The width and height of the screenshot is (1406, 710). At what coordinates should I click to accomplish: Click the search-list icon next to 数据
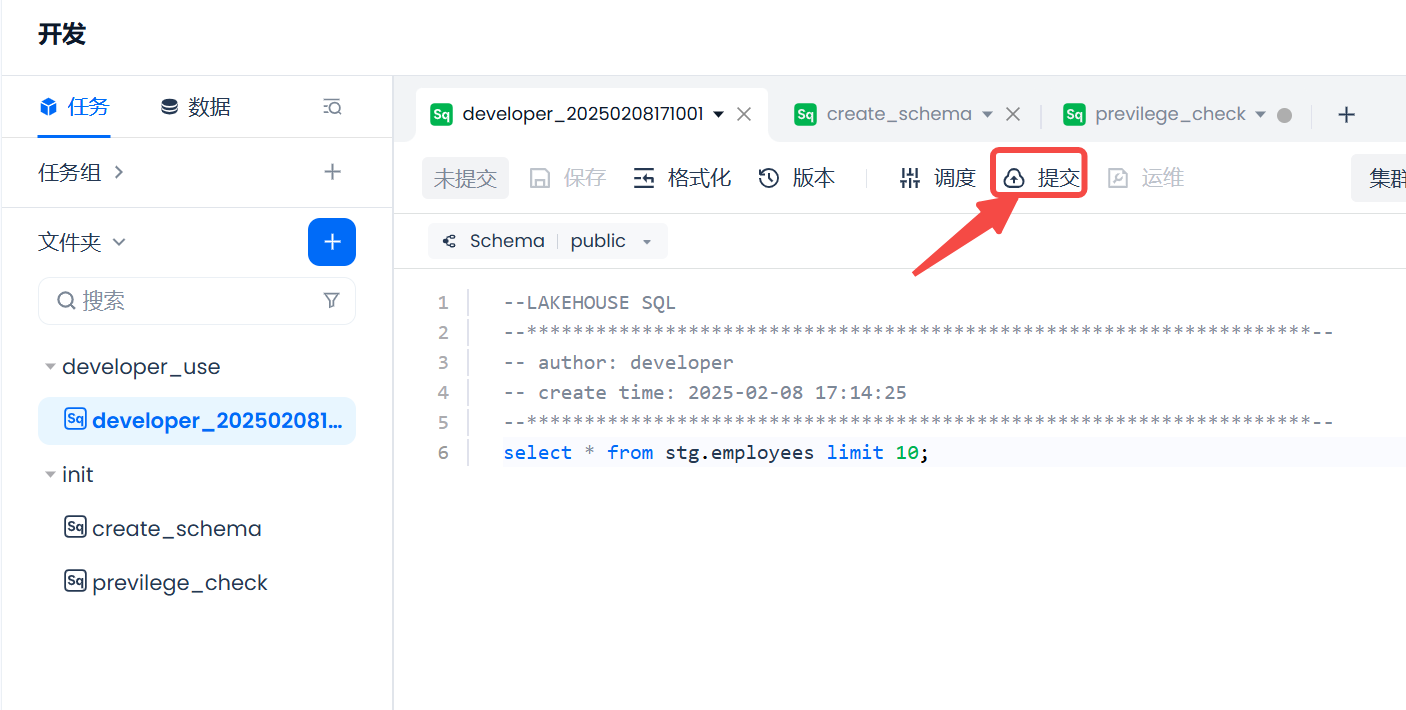pyautogui.click(x=332, y=107)
